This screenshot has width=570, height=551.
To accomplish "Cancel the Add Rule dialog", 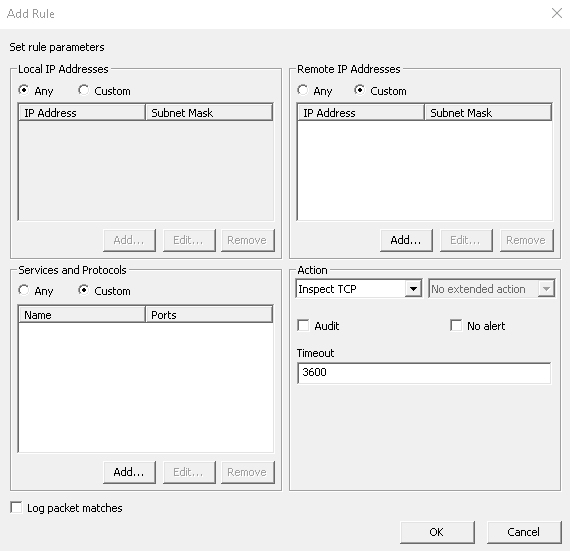I will tap(524, 532).
